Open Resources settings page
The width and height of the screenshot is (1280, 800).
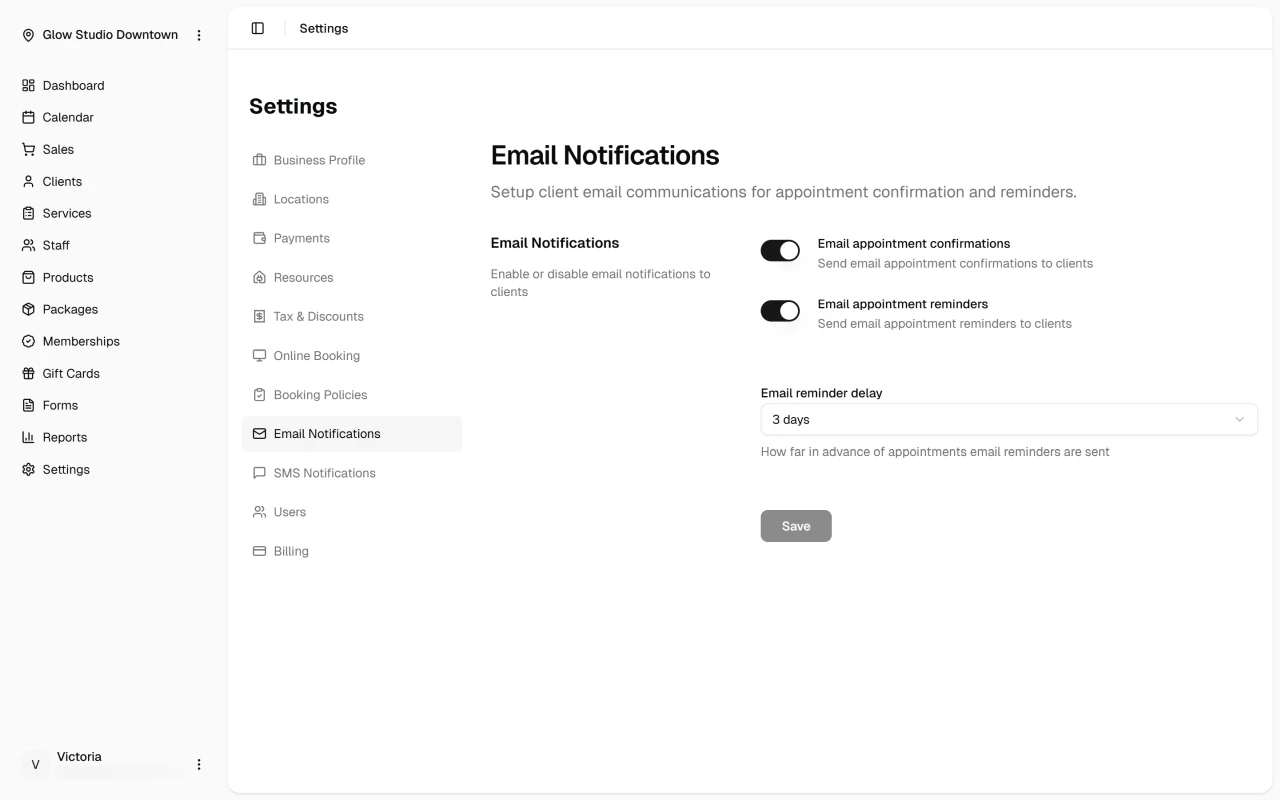(352, 277)
